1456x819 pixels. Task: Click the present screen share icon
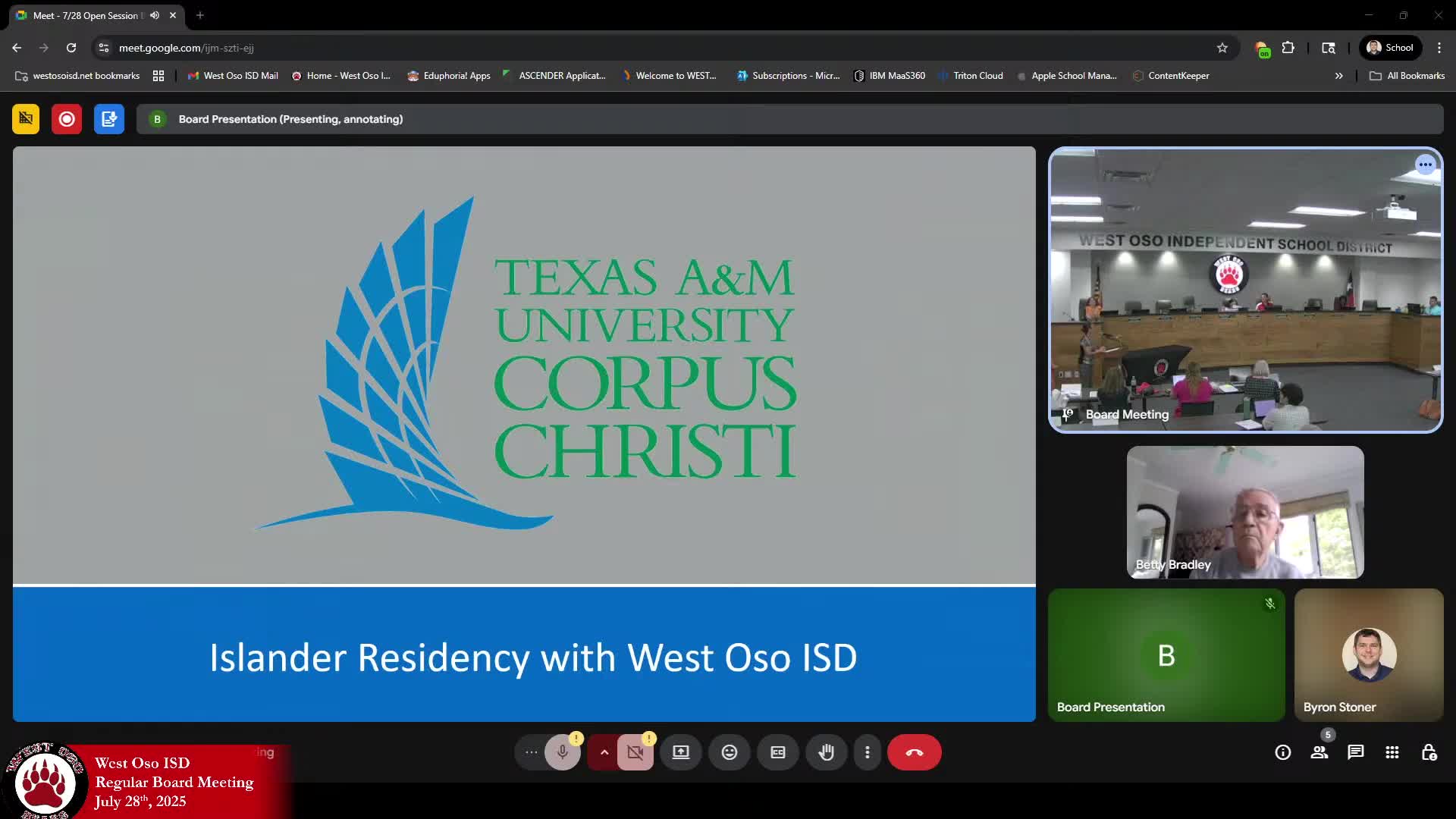click(x=681, y=752)
